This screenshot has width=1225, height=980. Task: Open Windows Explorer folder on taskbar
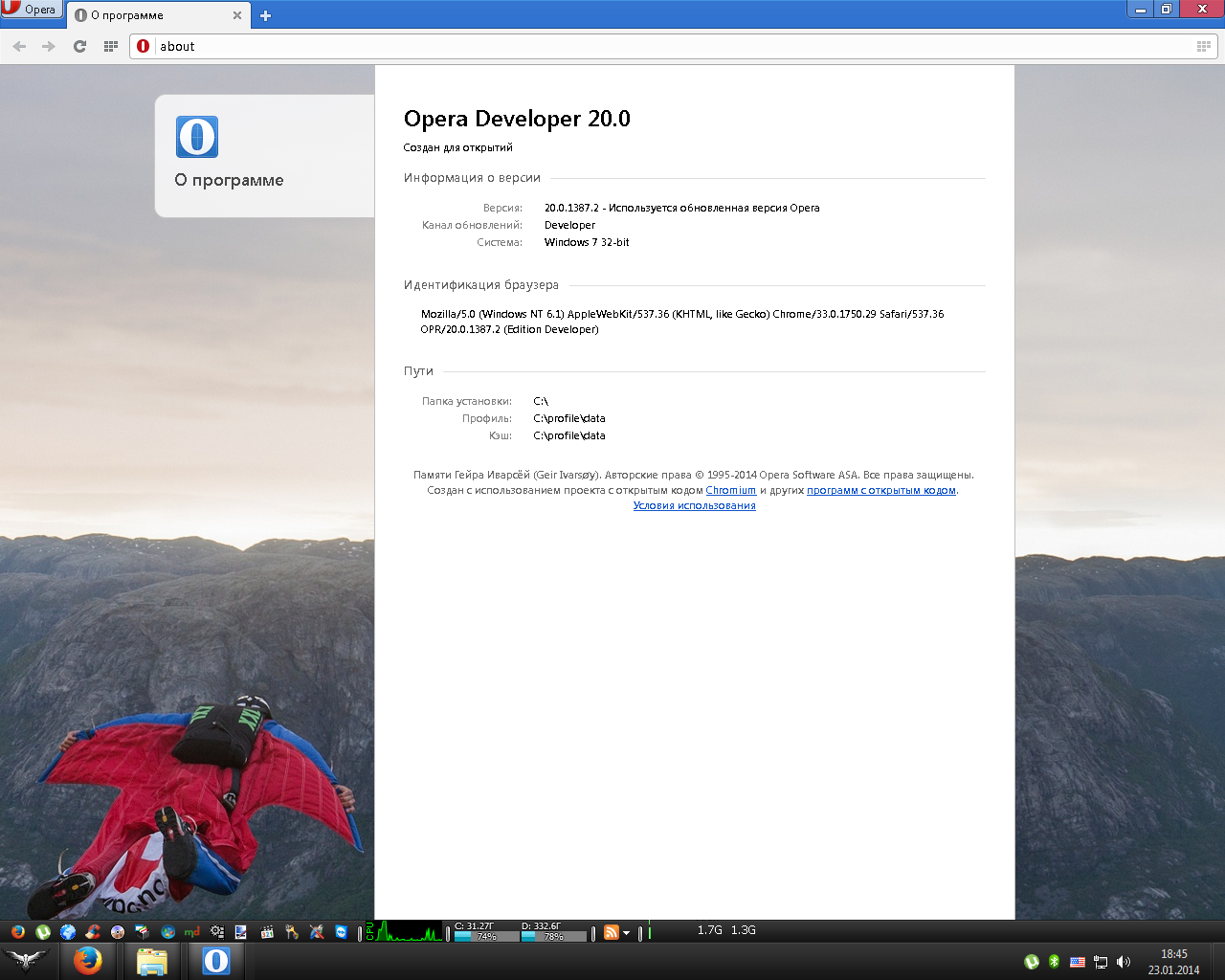(x=151, y=960)
